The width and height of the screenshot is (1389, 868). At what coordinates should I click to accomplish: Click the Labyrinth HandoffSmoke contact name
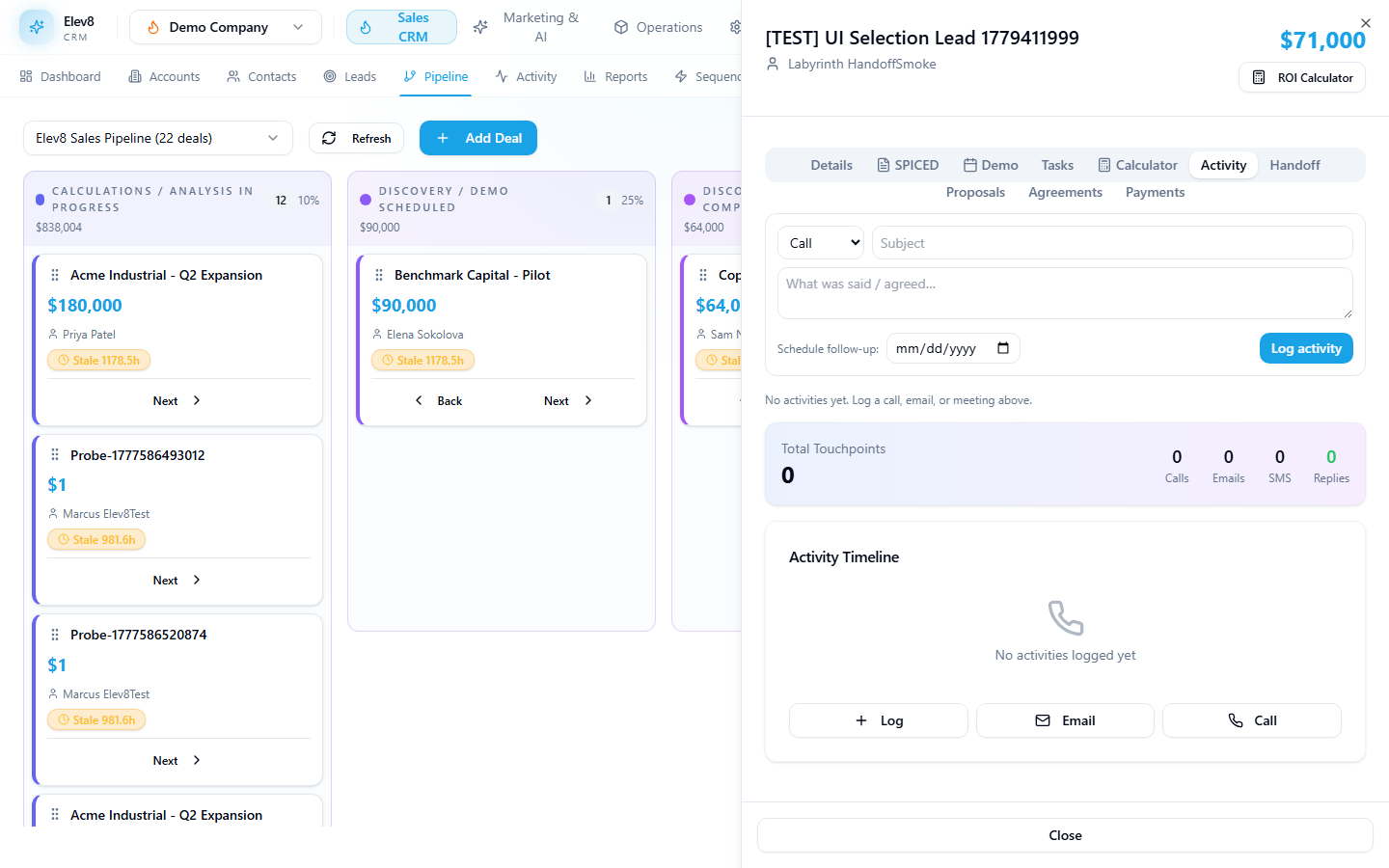[x=861, y=64]
